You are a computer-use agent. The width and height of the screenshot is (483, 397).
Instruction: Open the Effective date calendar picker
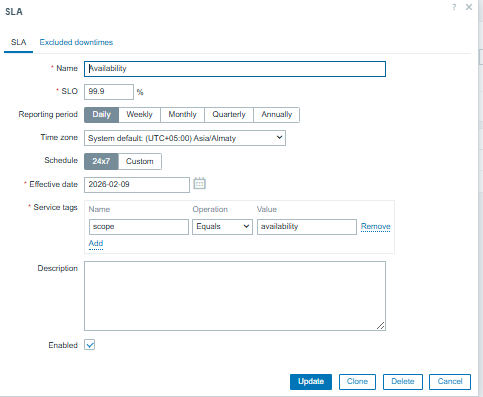pyautogui.click(x=200, y=184)
